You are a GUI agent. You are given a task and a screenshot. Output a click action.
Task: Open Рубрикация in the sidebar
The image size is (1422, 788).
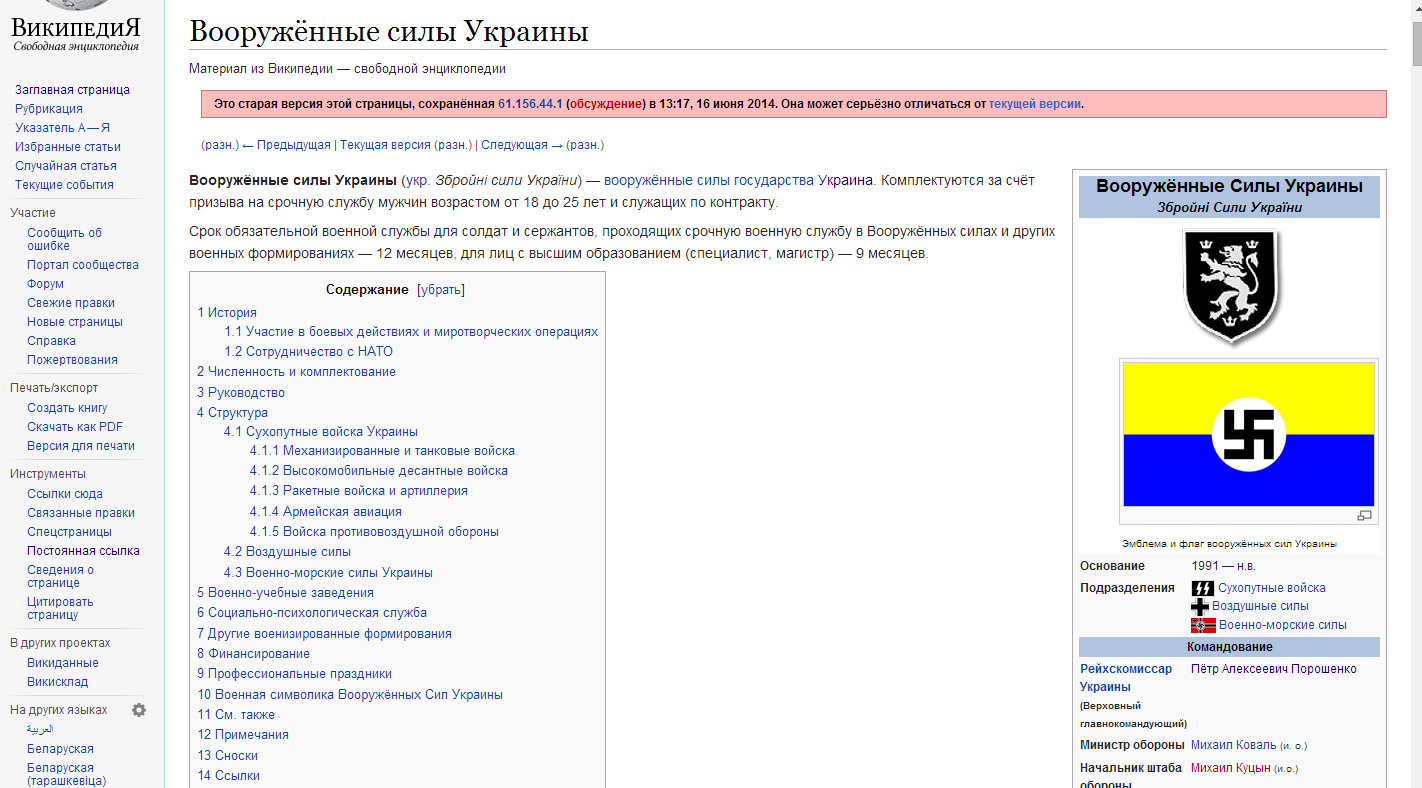pyautogui.click(x=49, y=109)
